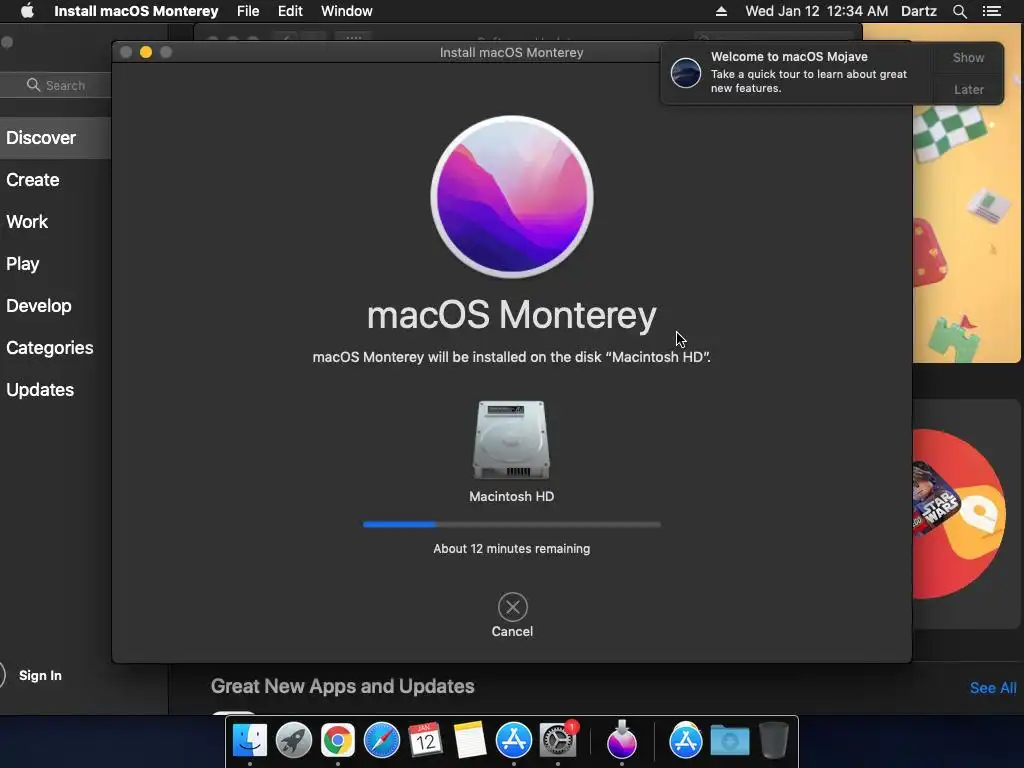Select Play in App Store sidebar
The image size is (1024, 768).
click(x=23, y=264)
